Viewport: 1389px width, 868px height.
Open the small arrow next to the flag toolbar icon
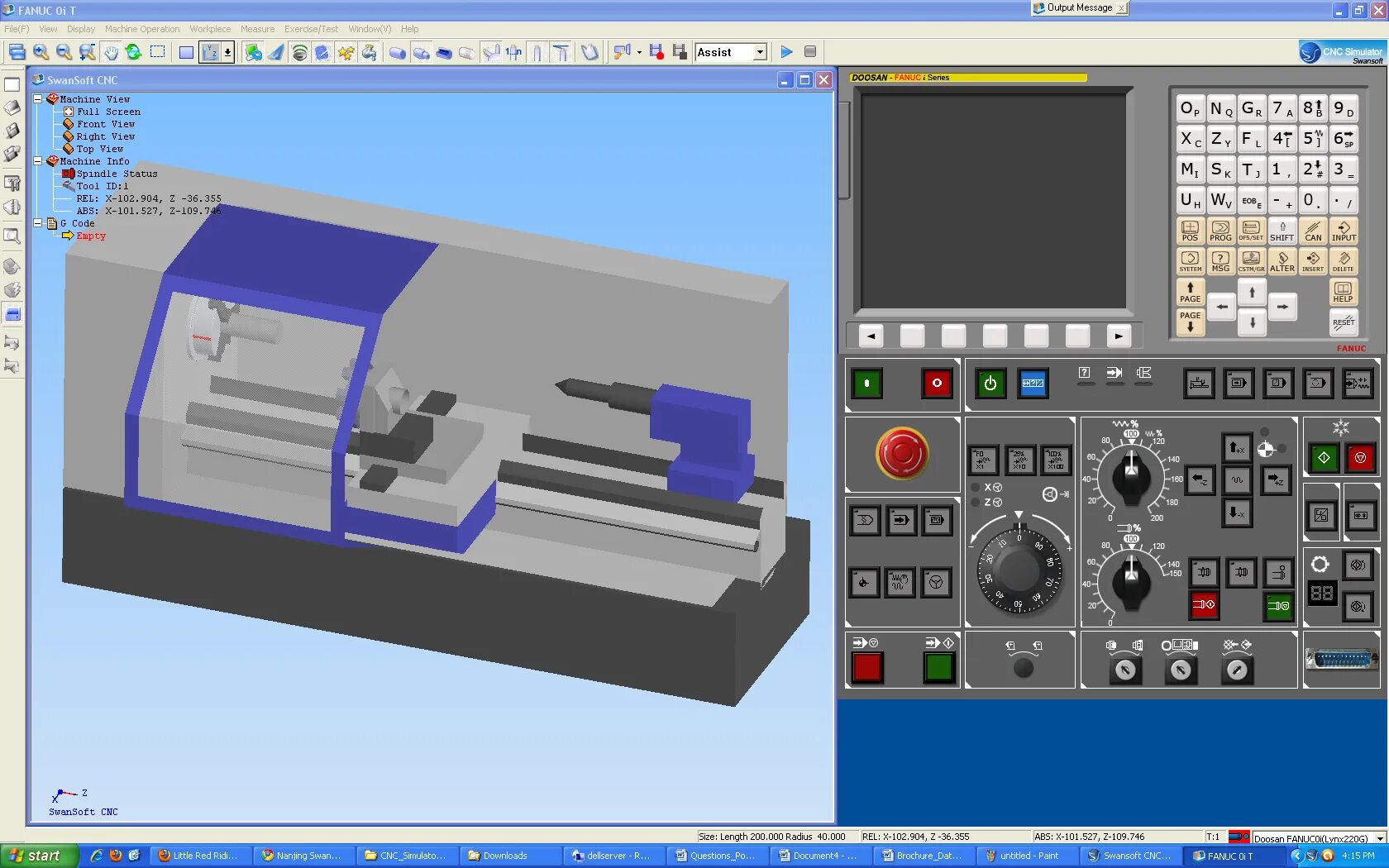click(639, 52)
